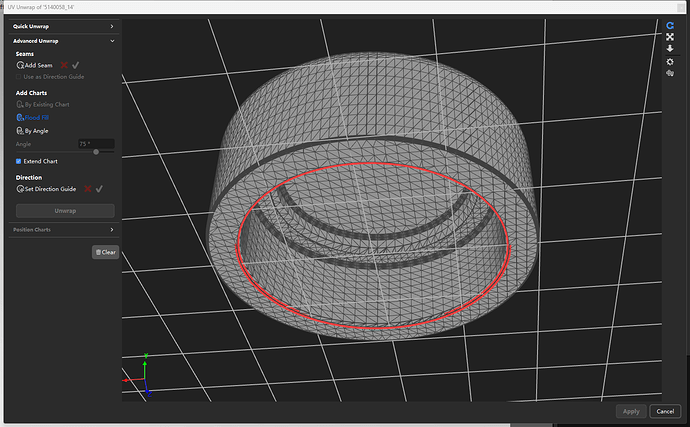Toggle Use as Direction Guide checkbox
This screenshot has width=690, height=427.
coord(18,77)
